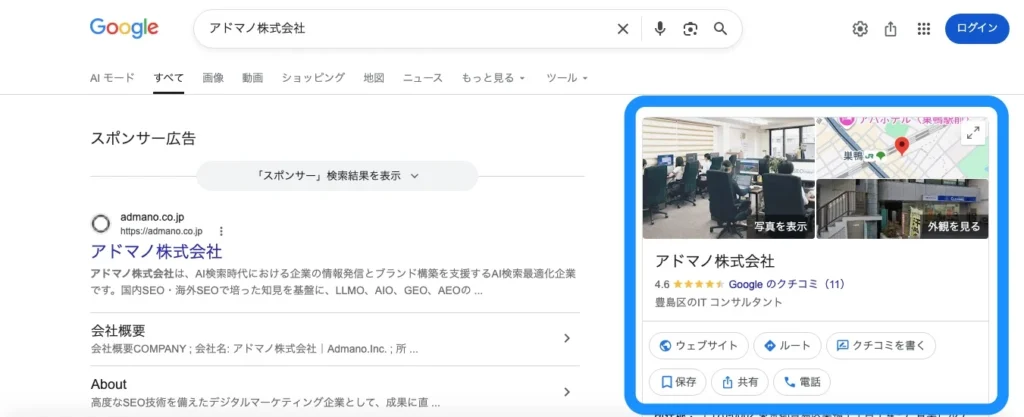Open the 画像 tab
This screenshot has width=1024, height=417.
213,78
